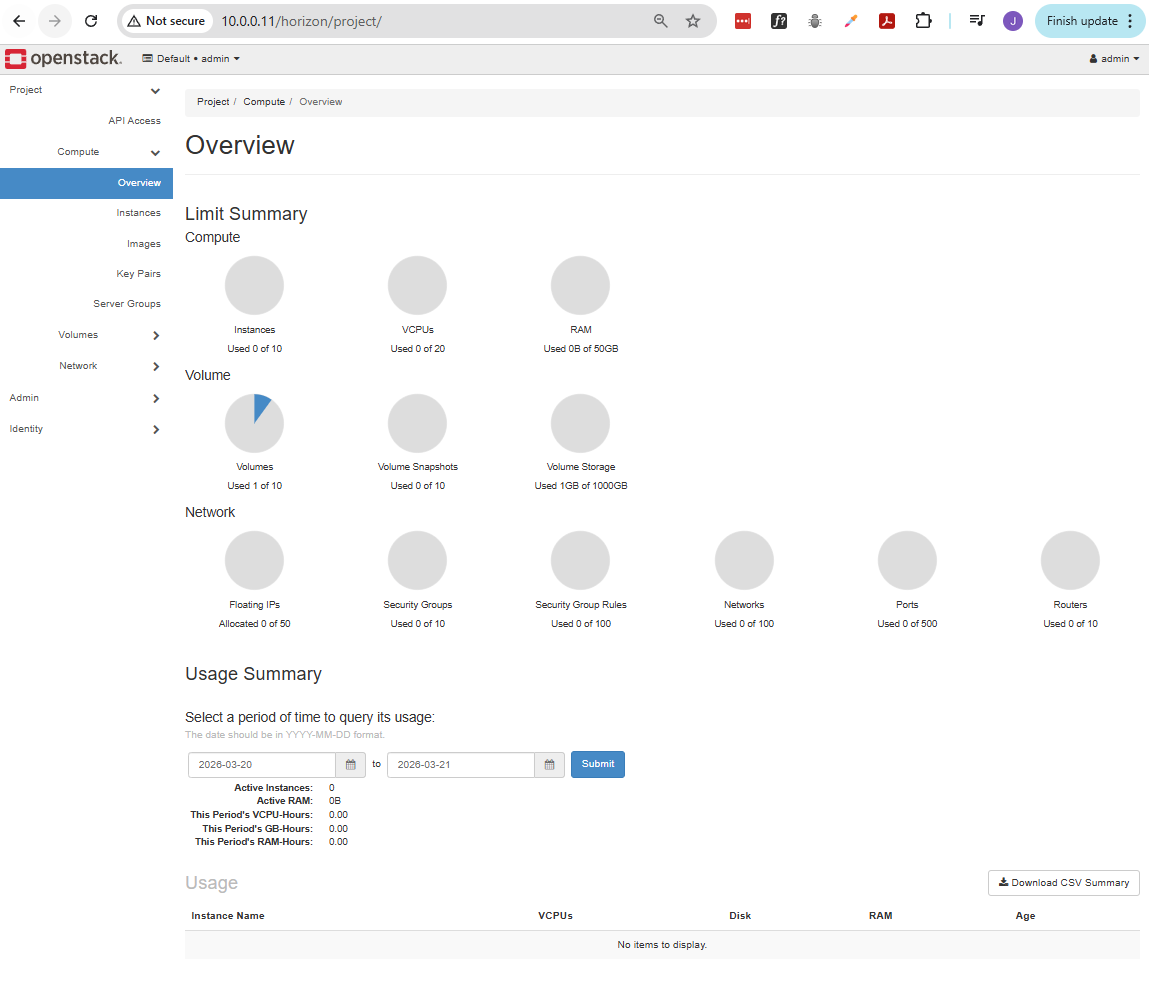Click the start date input field
Viewport: 1149px width, 988px height.
click(262, 765)
